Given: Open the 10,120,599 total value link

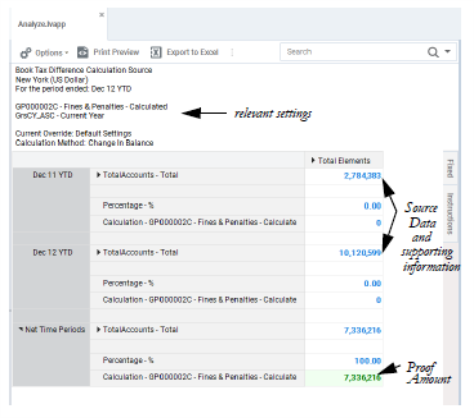Looking at the screenshot, I should [360, 253].
